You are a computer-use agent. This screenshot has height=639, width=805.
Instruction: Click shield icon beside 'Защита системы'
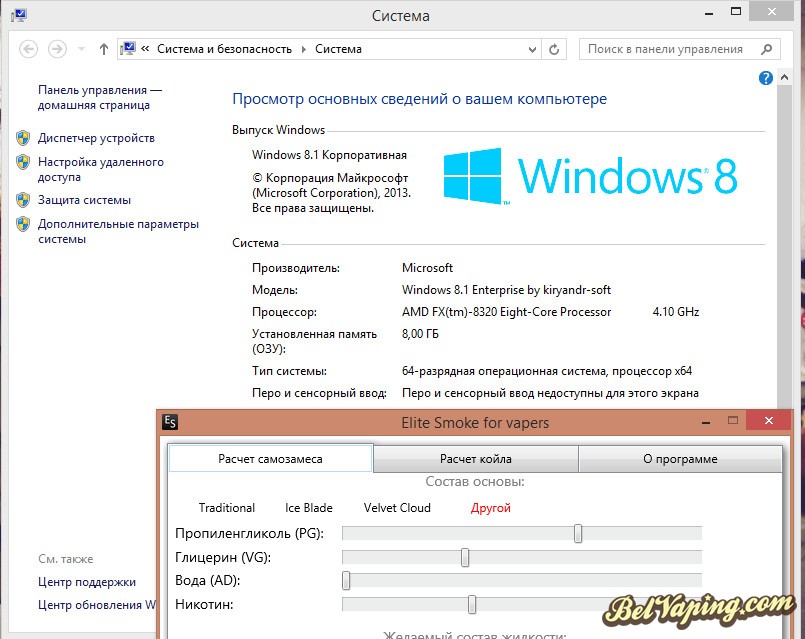[x=23, y=200]
